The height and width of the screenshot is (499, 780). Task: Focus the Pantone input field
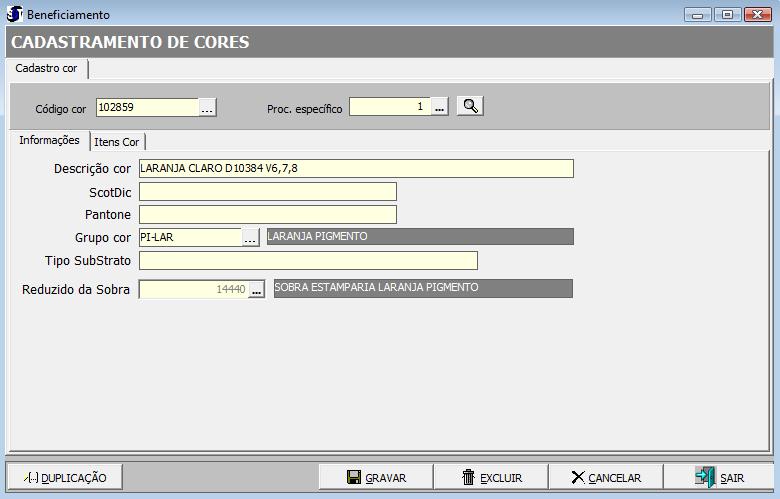click(x=267, y=214)
